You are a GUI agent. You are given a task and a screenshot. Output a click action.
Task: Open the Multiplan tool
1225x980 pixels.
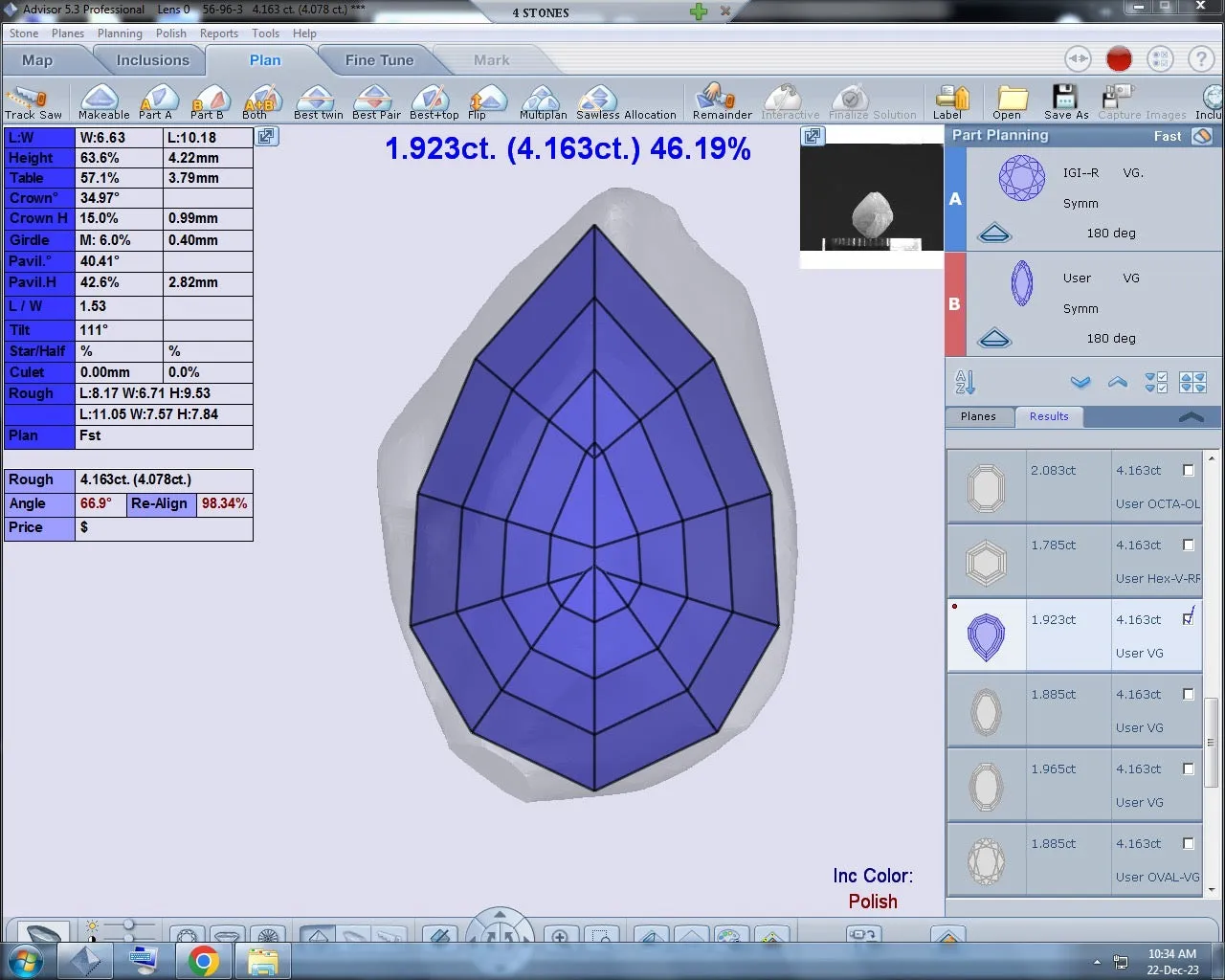pyautogui.click(x=543, y=102)
